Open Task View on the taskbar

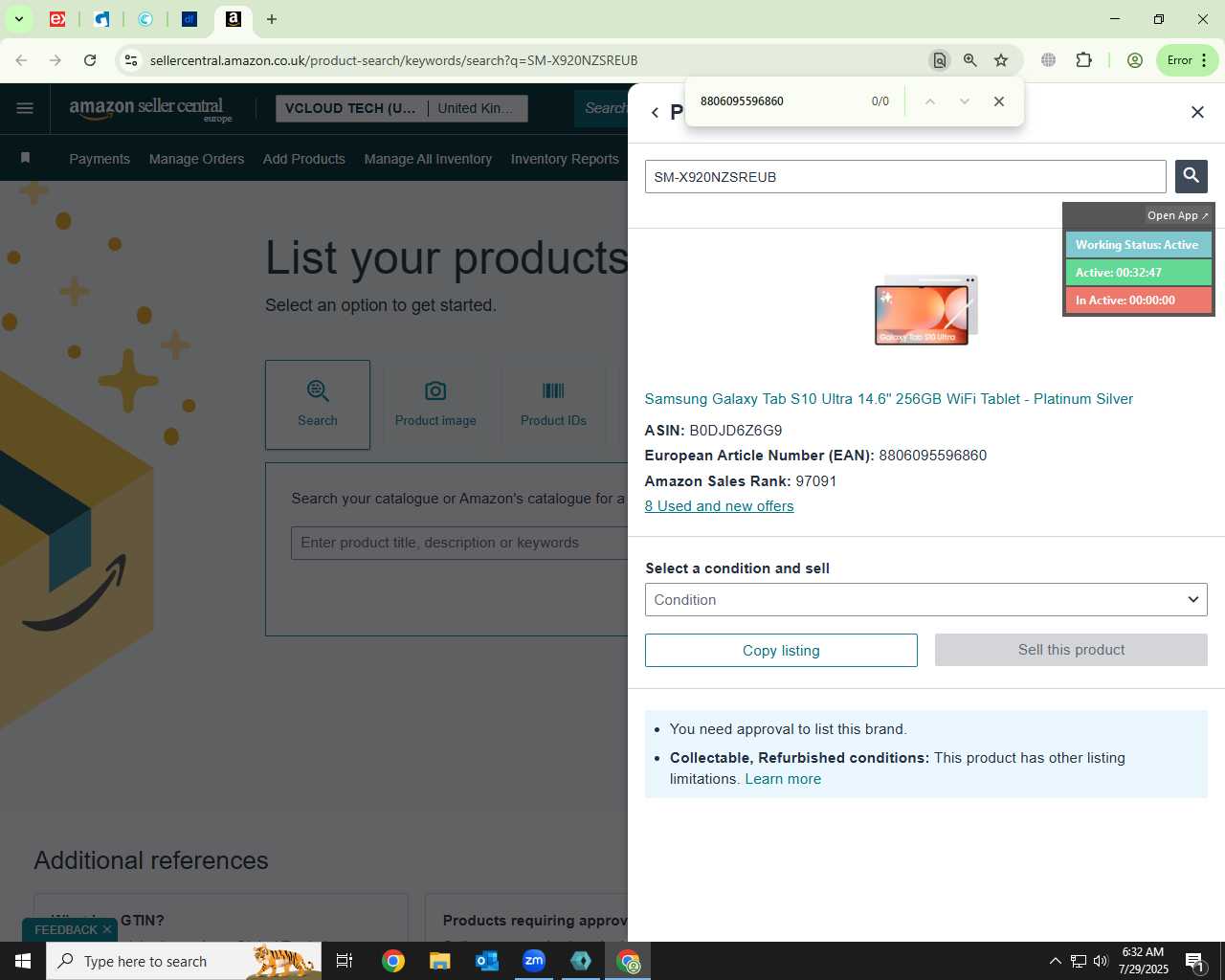click(x=345, y=961)
